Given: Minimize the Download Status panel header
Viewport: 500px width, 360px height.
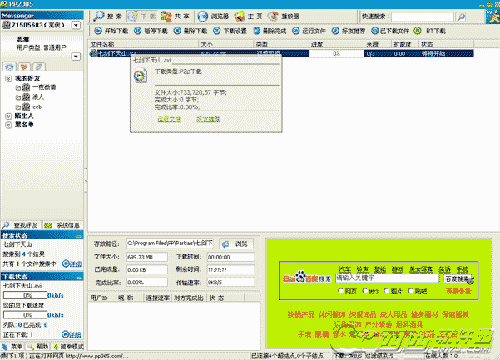Looking at the screenshot, I should click(x=79, y=277).
